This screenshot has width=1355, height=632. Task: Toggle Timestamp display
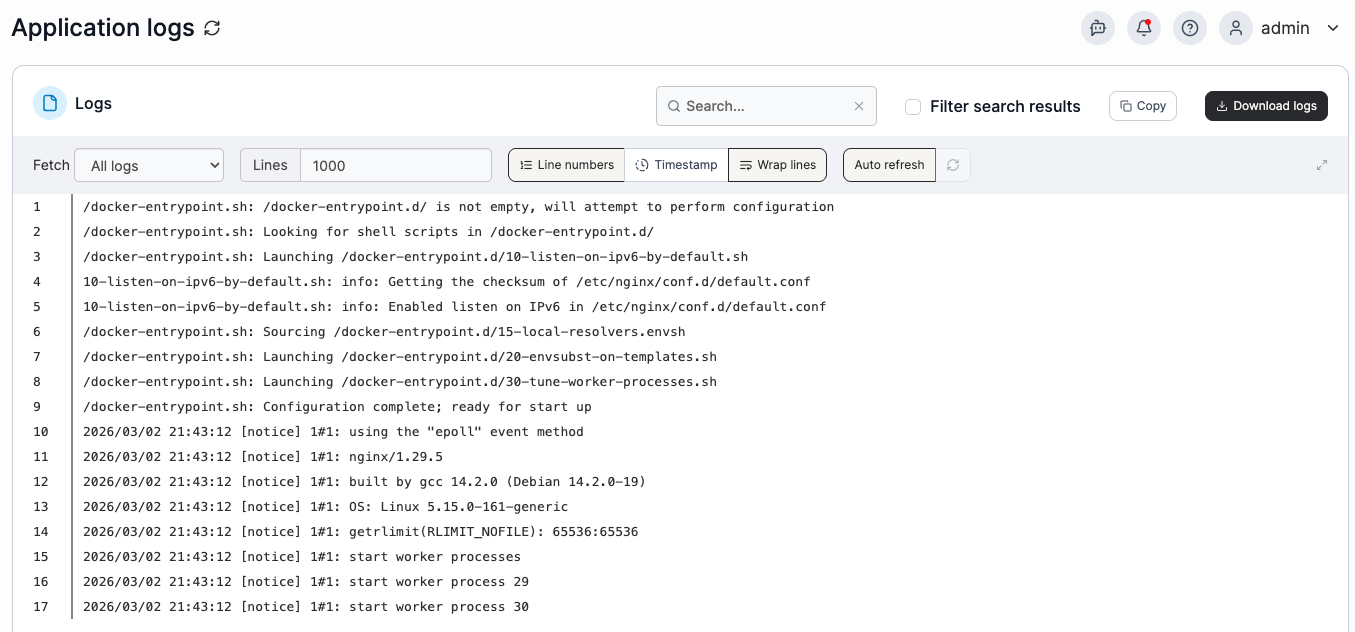click(677, 165)
